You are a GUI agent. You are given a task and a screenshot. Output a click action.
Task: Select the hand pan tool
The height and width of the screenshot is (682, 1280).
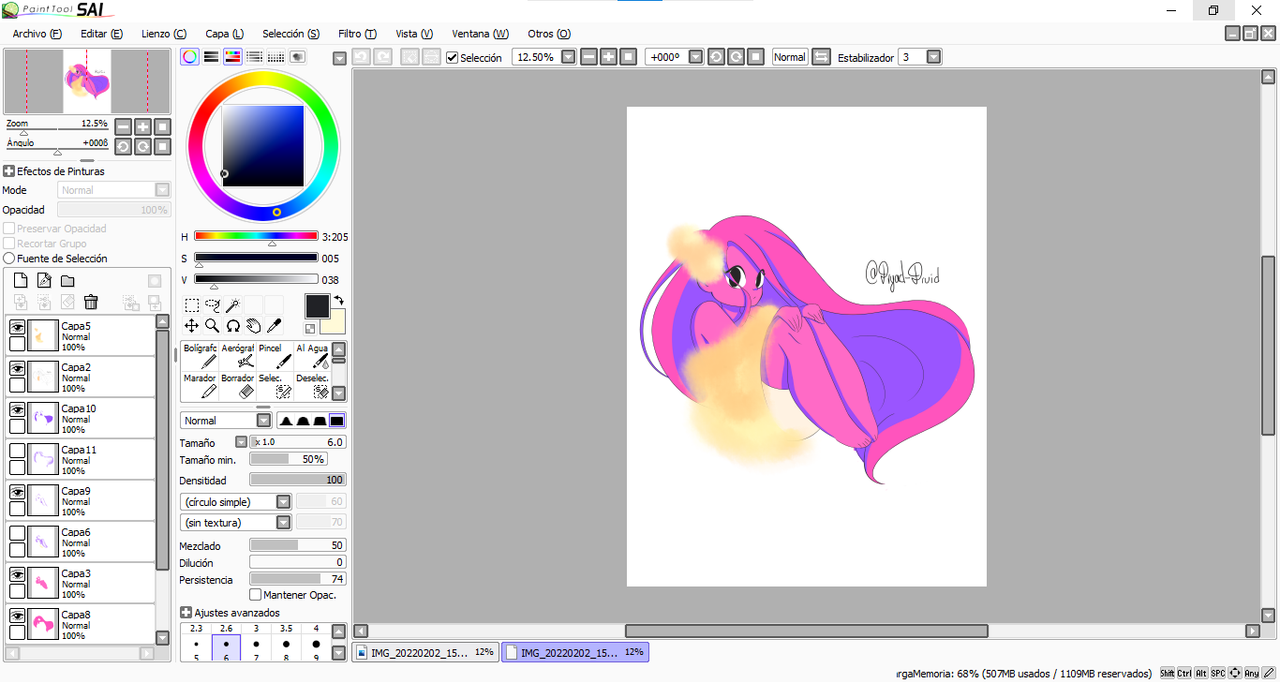(x=253, y=326)
